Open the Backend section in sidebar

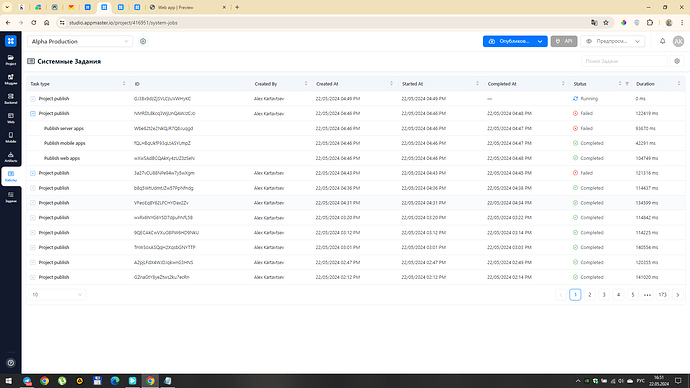point(11,99)
